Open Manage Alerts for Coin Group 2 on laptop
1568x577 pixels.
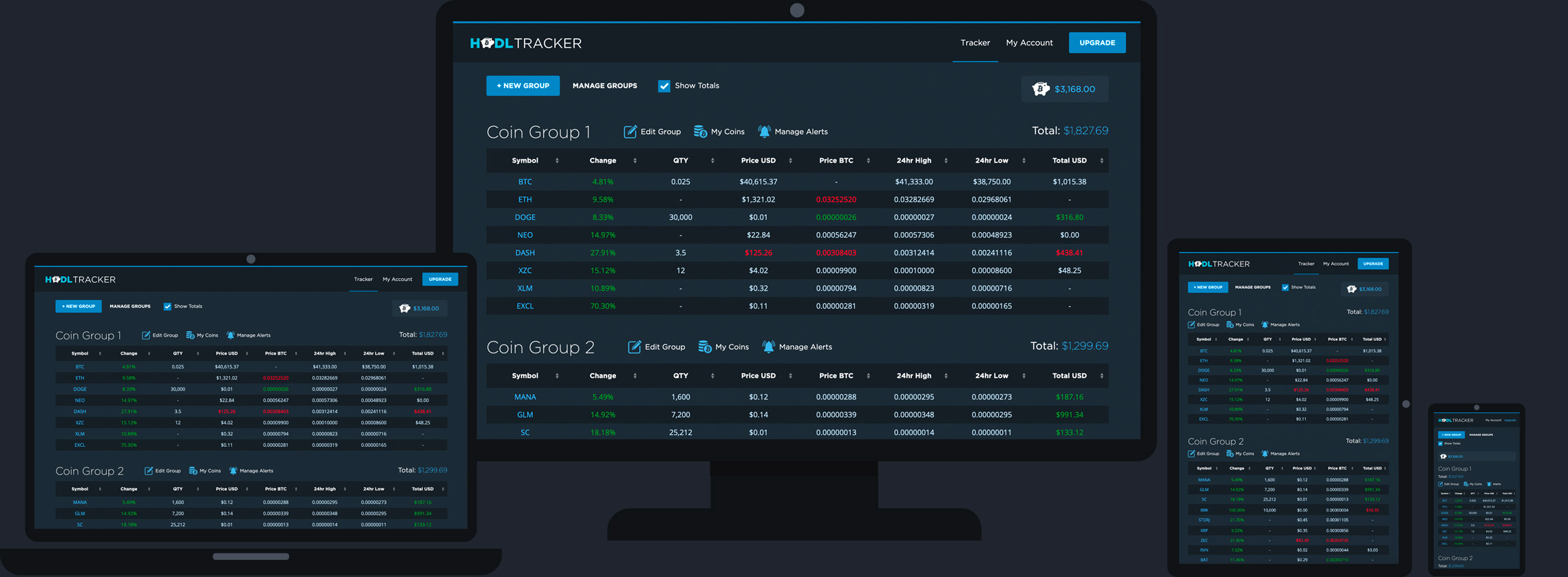coord(251,471)
